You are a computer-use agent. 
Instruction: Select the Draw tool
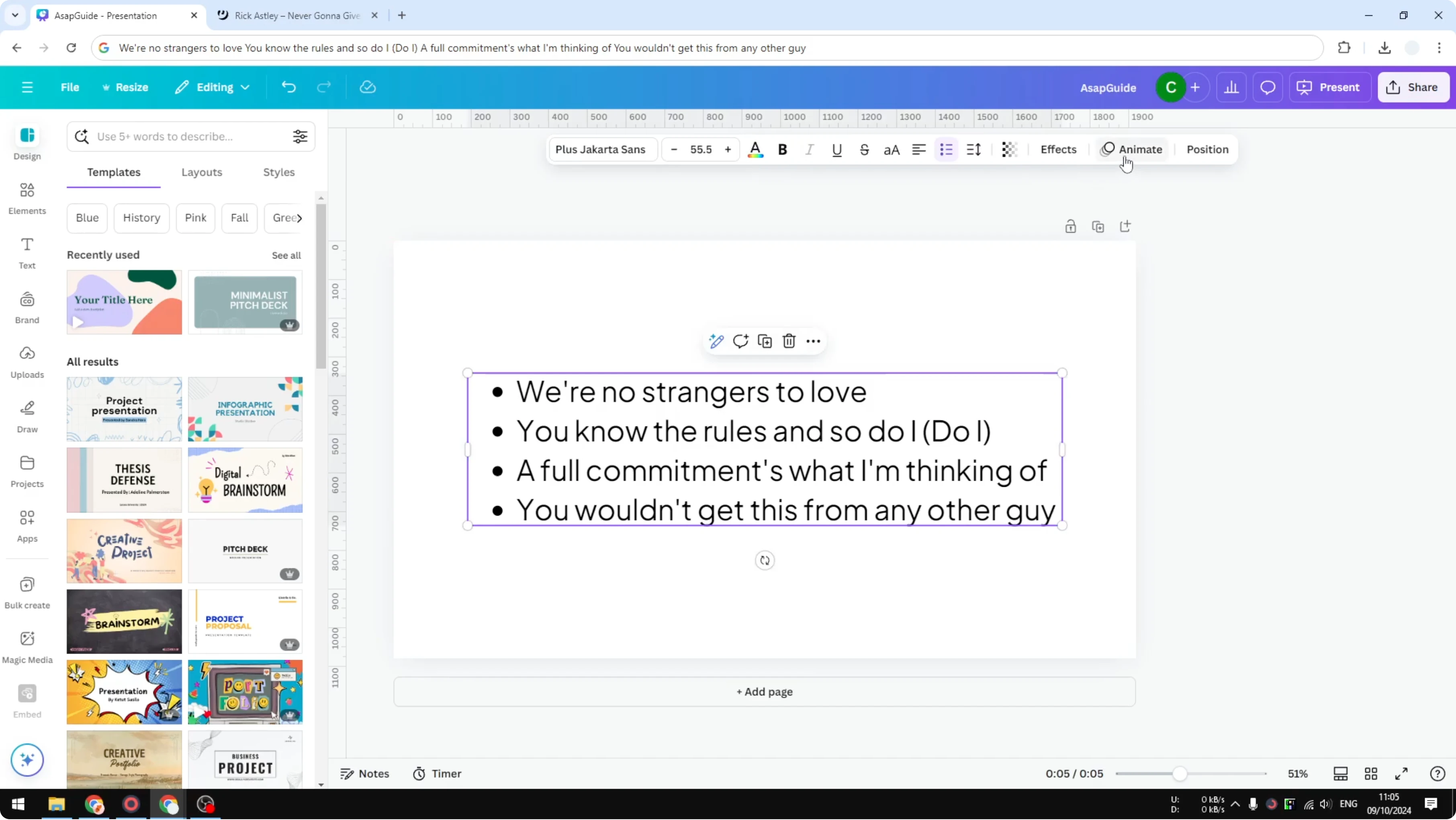point(27,416)
